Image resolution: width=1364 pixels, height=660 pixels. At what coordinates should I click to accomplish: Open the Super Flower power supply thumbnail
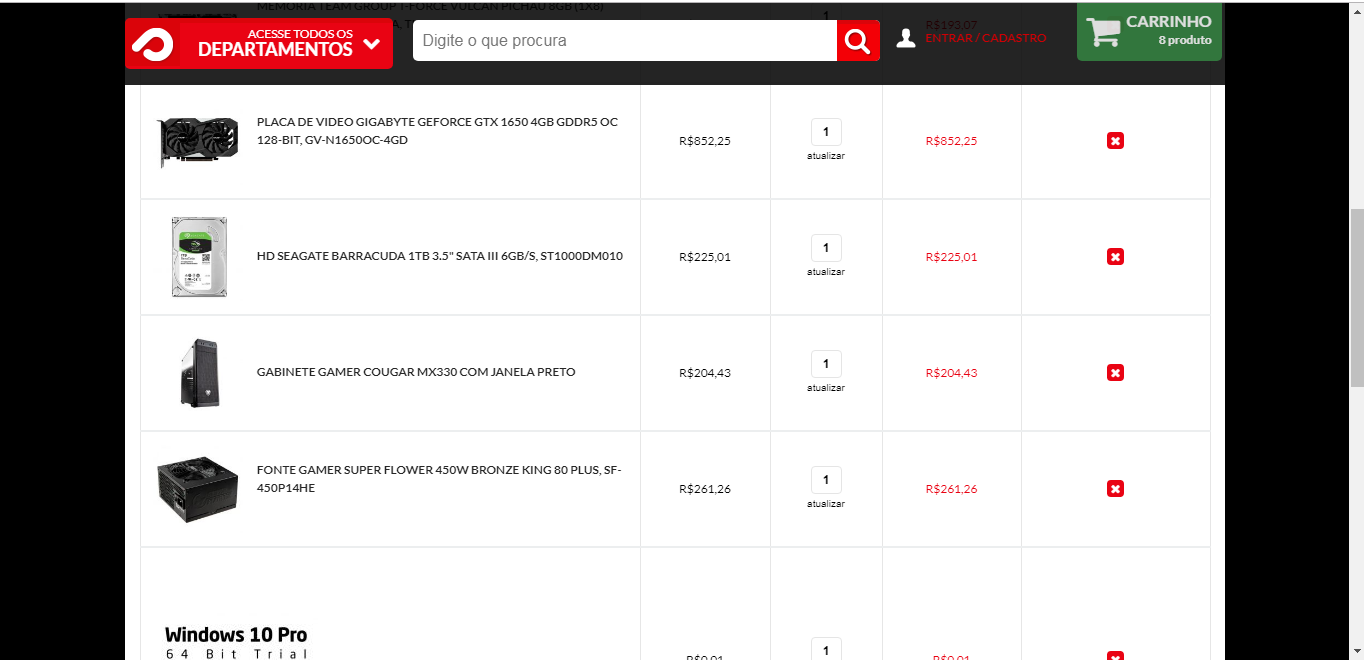tap(198, 490)
